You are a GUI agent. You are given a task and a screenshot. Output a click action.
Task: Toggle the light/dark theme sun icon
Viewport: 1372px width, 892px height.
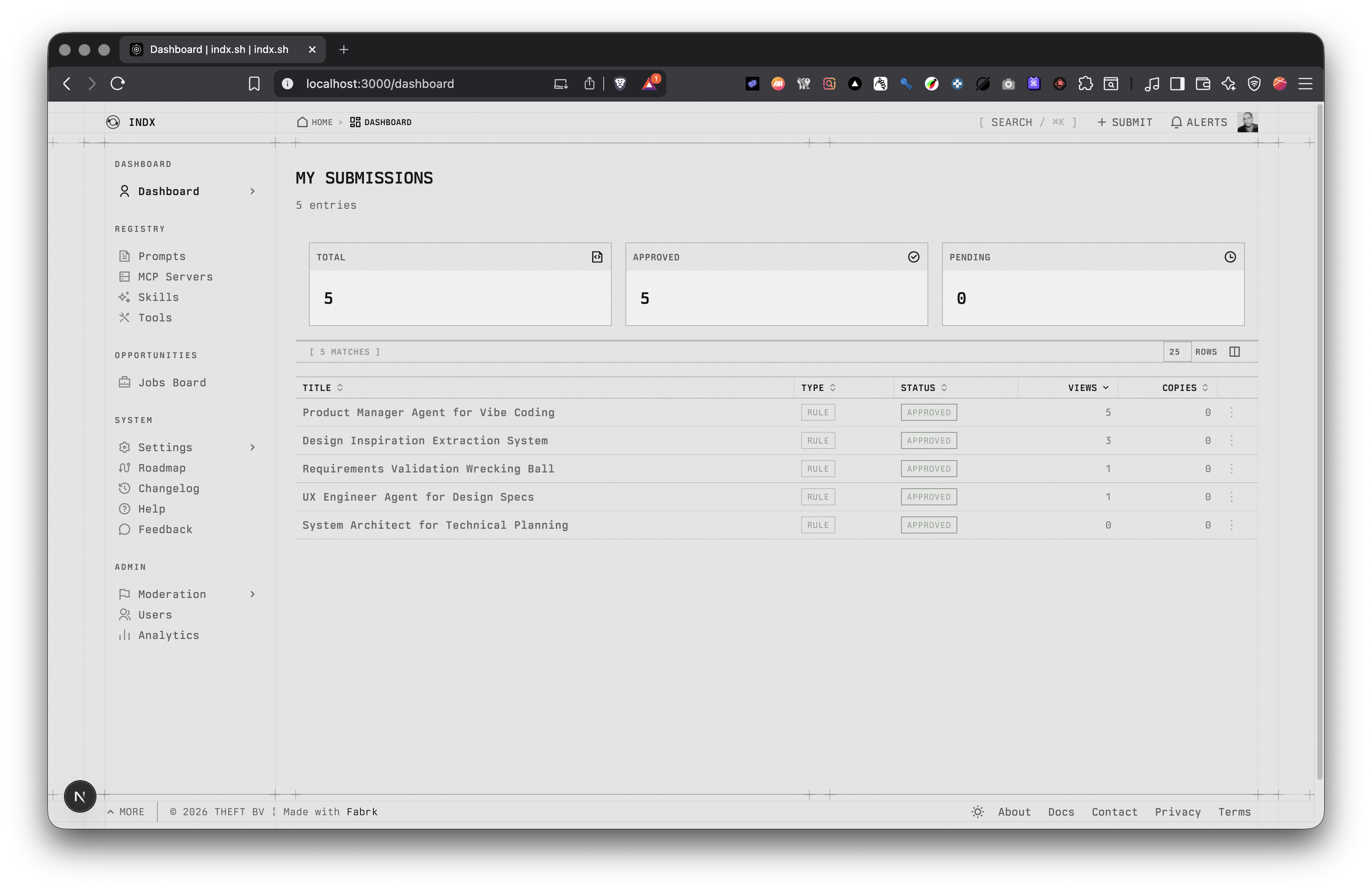[x=977, y=811]
